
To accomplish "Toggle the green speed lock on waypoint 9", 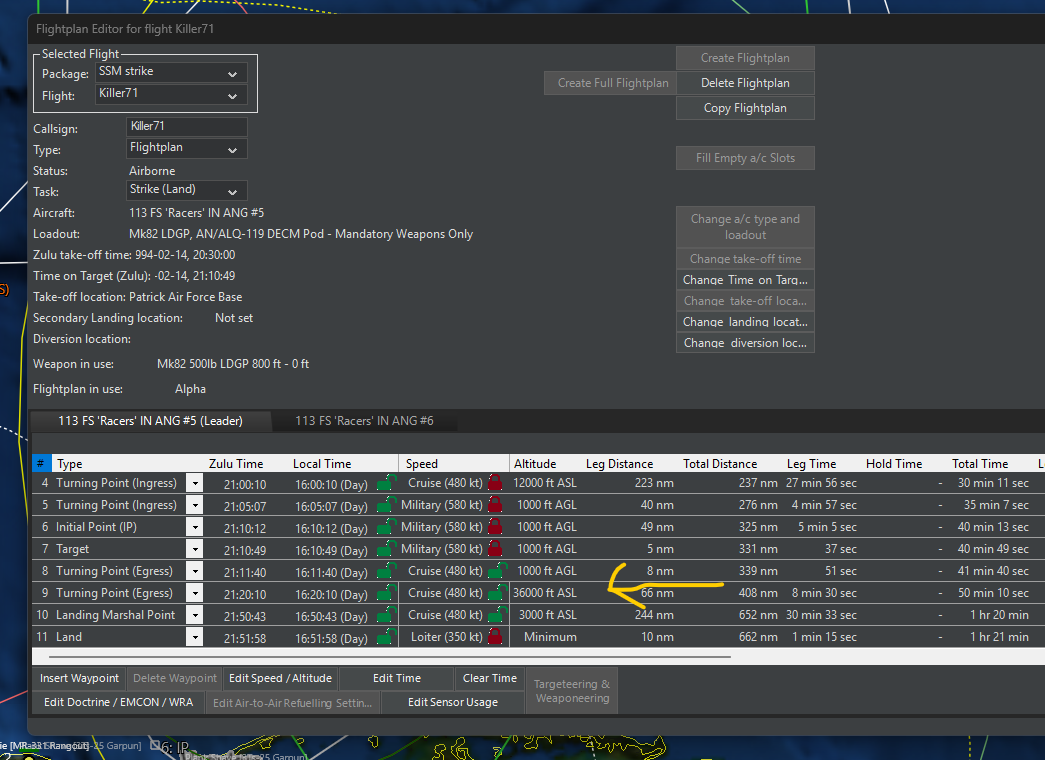I will (497, 592).
